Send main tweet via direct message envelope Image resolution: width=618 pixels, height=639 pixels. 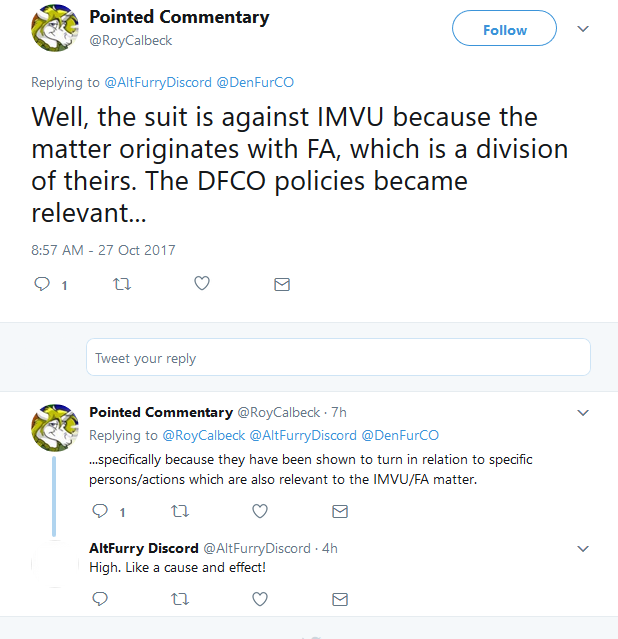[282, 284]
